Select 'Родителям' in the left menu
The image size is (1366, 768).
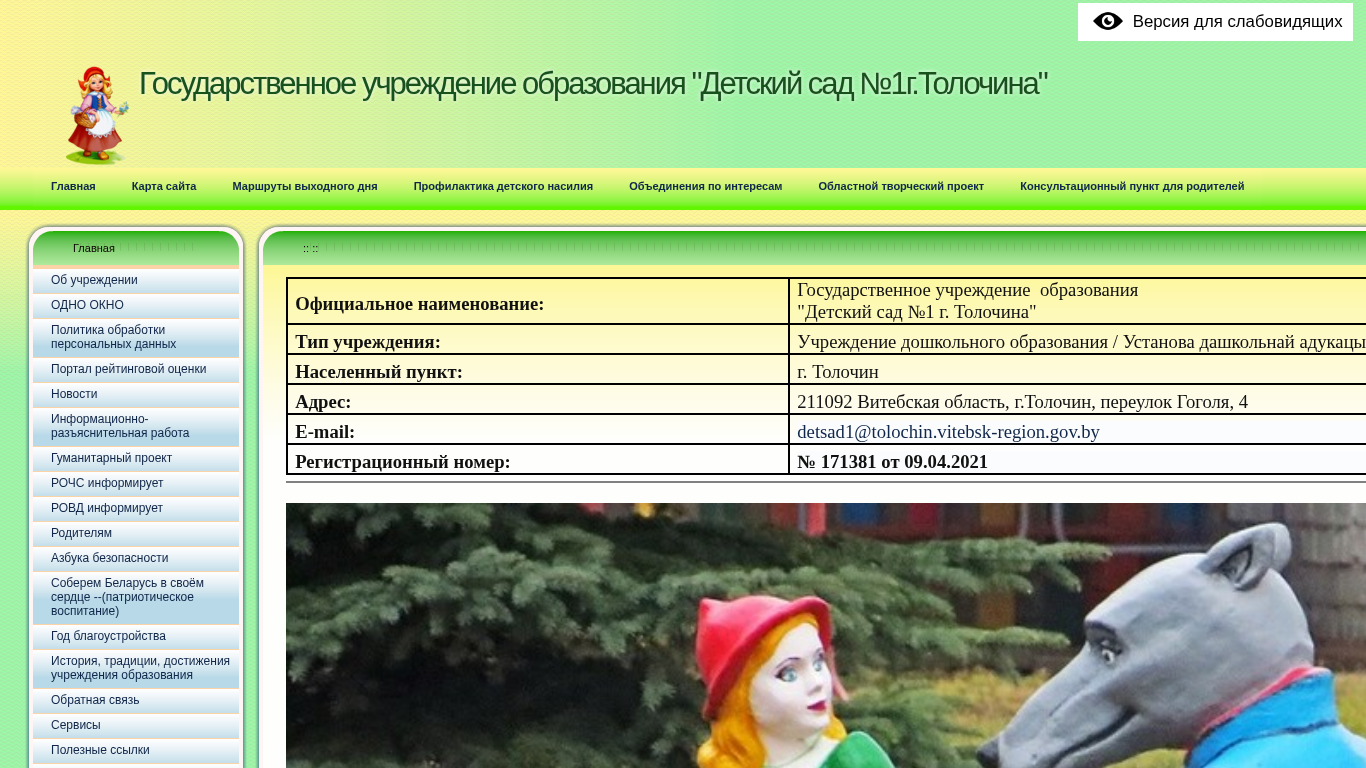(81, 533)
